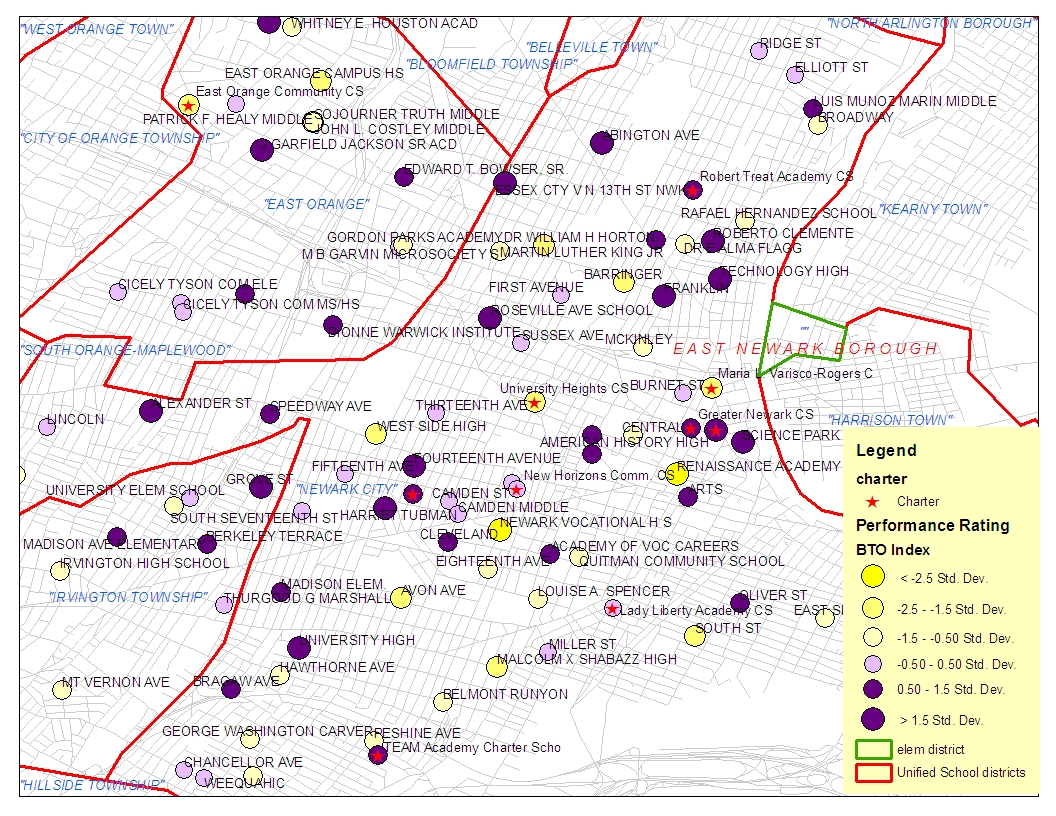The width and height of the screenshot is (1056, 816).
Task: Click the Robert Treat Academy charter star
Action: pyautogui.click(x=692, y=190)
